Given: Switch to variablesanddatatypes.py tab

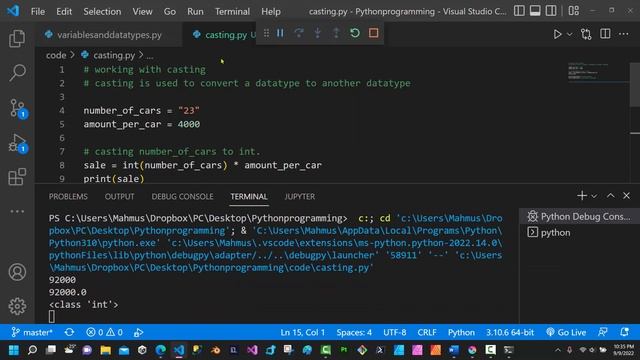Looking at the screenshot, I should pos(108,35).
